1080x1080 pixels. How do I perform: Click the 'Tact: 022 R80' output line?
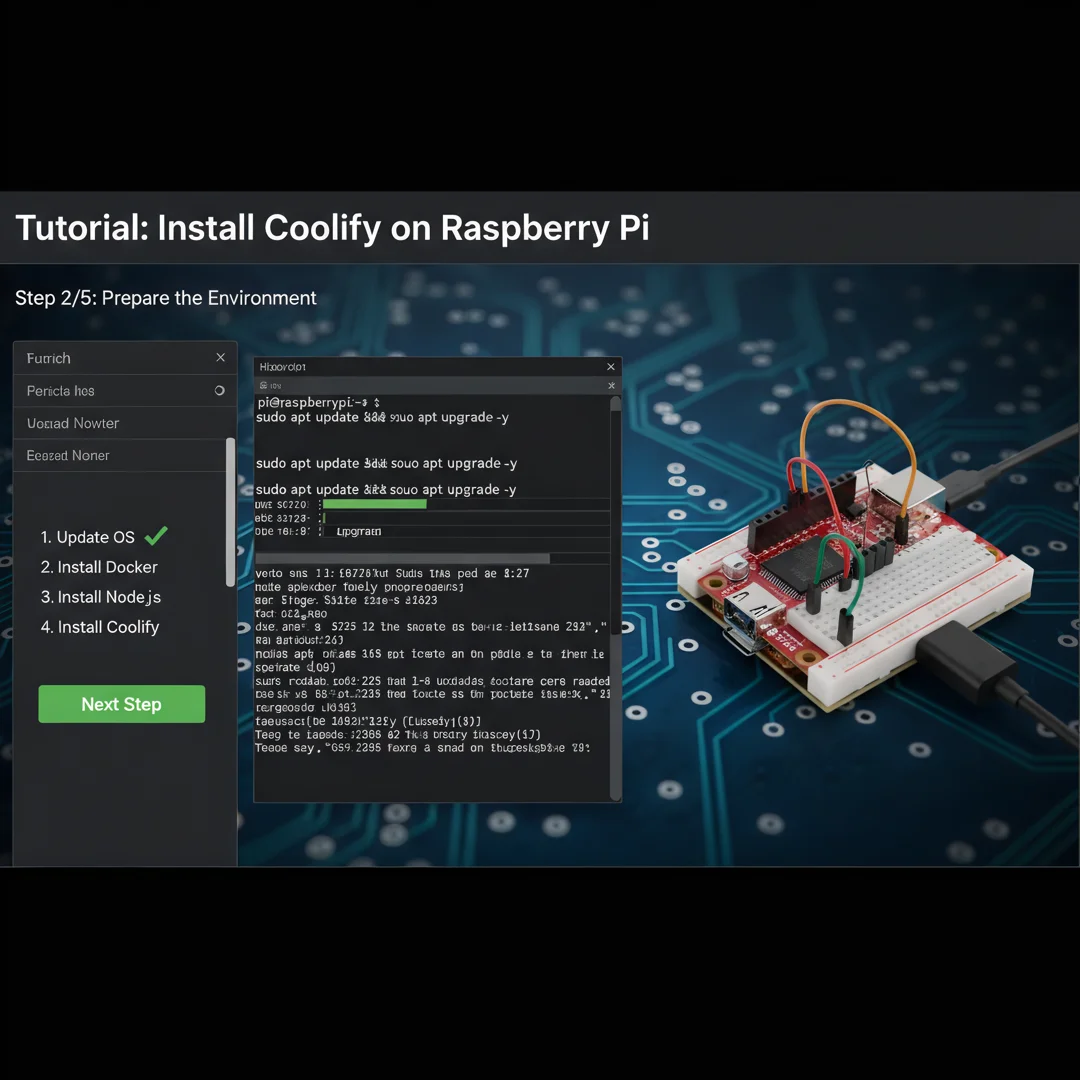[x=291, y=614]
